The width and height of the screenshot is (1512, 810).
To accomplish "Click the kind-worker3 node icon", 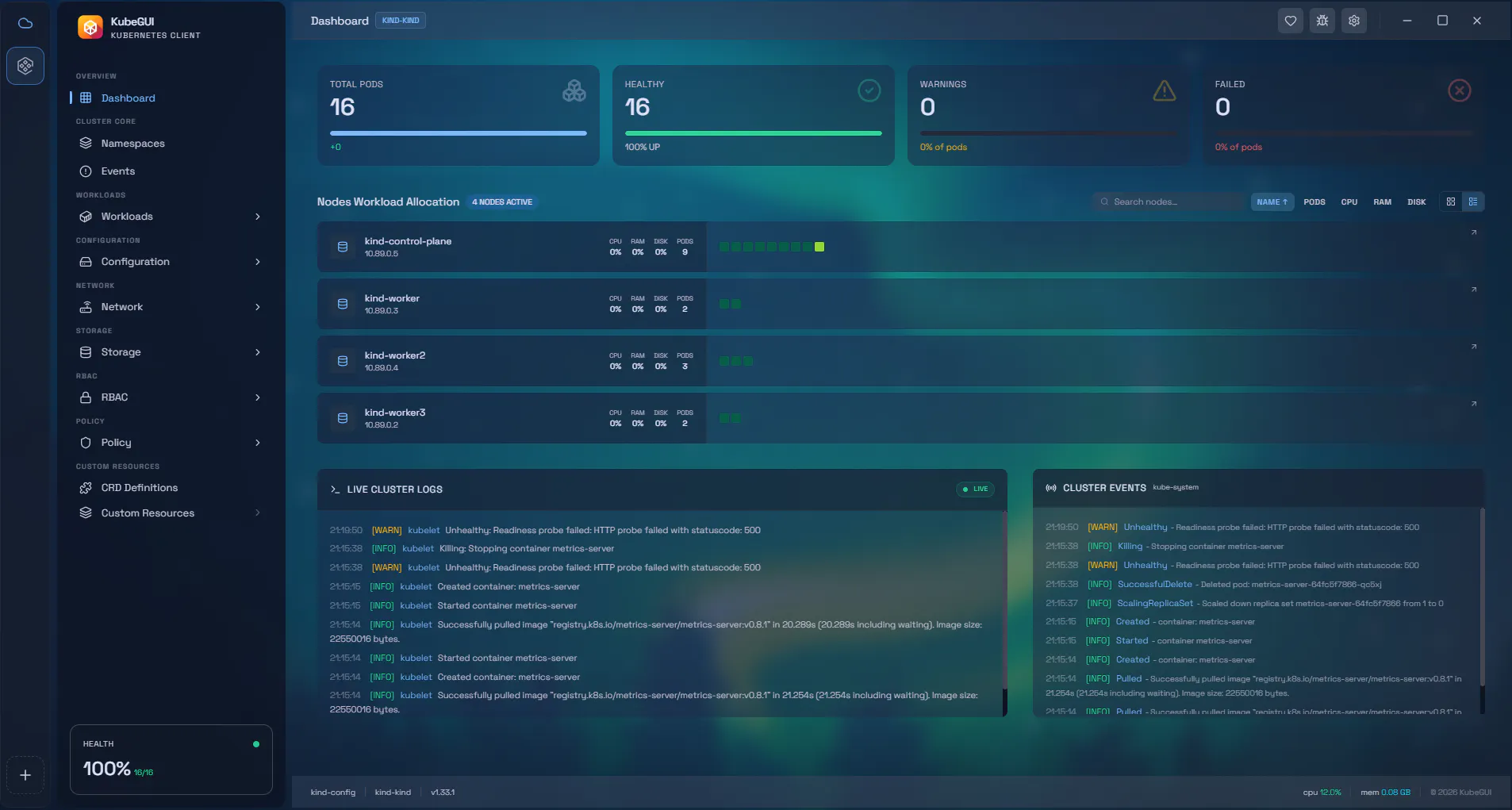I will click(x=343, y=418).
